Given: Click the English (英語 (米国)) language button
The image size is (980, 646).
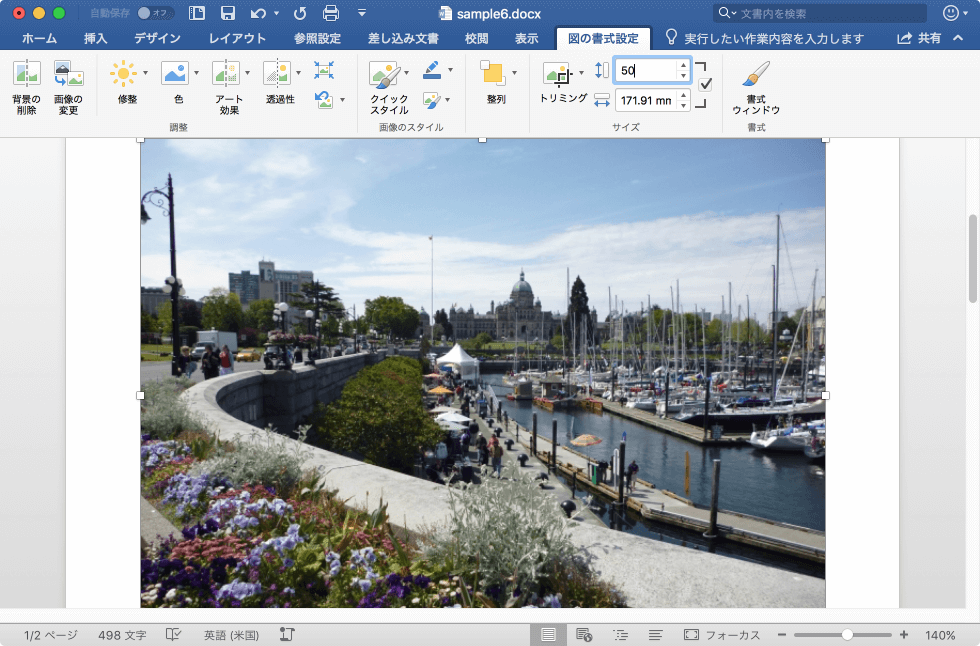Looking at the screenshot, I should tap(231, 635).
